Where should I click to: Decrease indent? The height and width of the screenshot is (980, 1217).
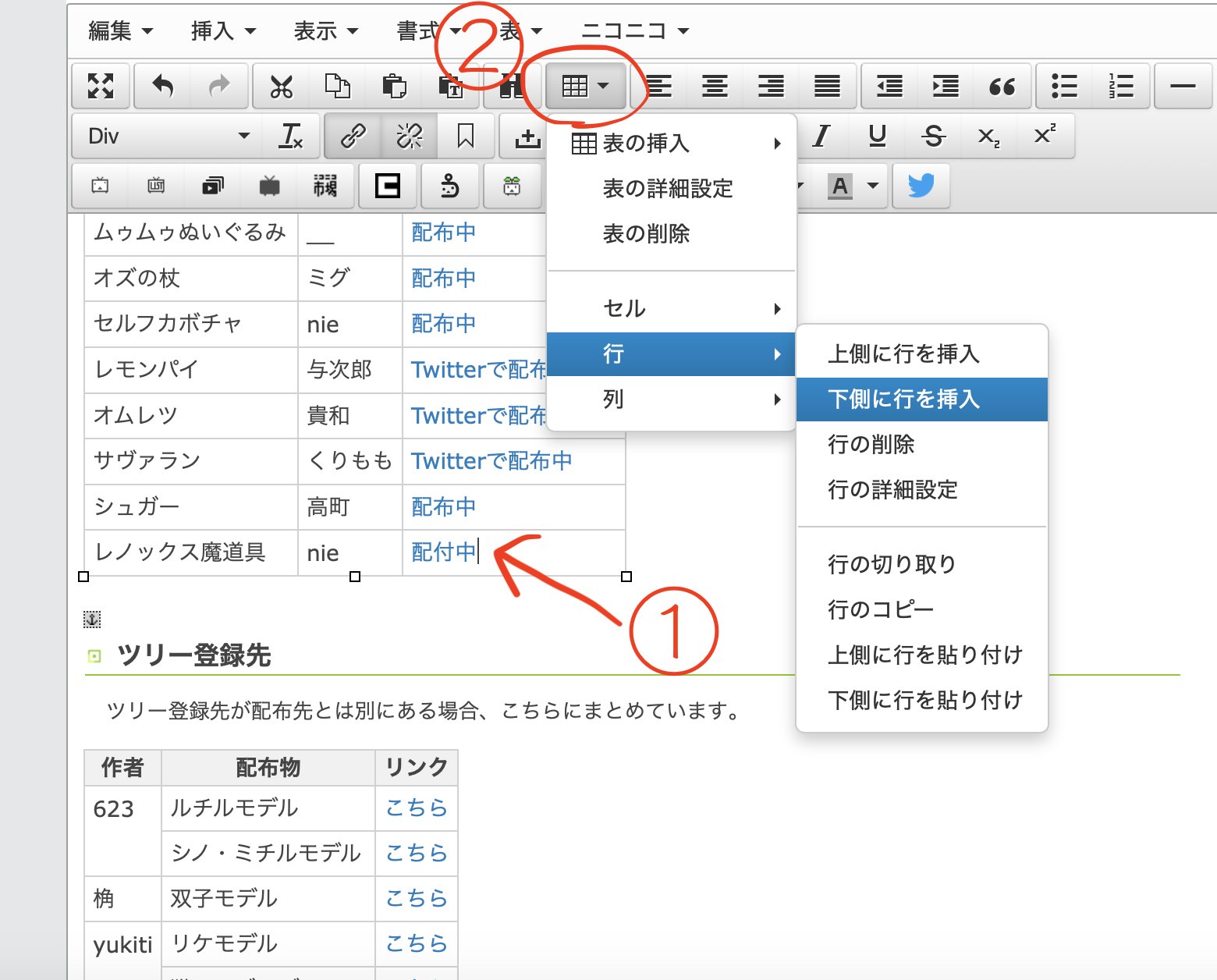(889, 86)
